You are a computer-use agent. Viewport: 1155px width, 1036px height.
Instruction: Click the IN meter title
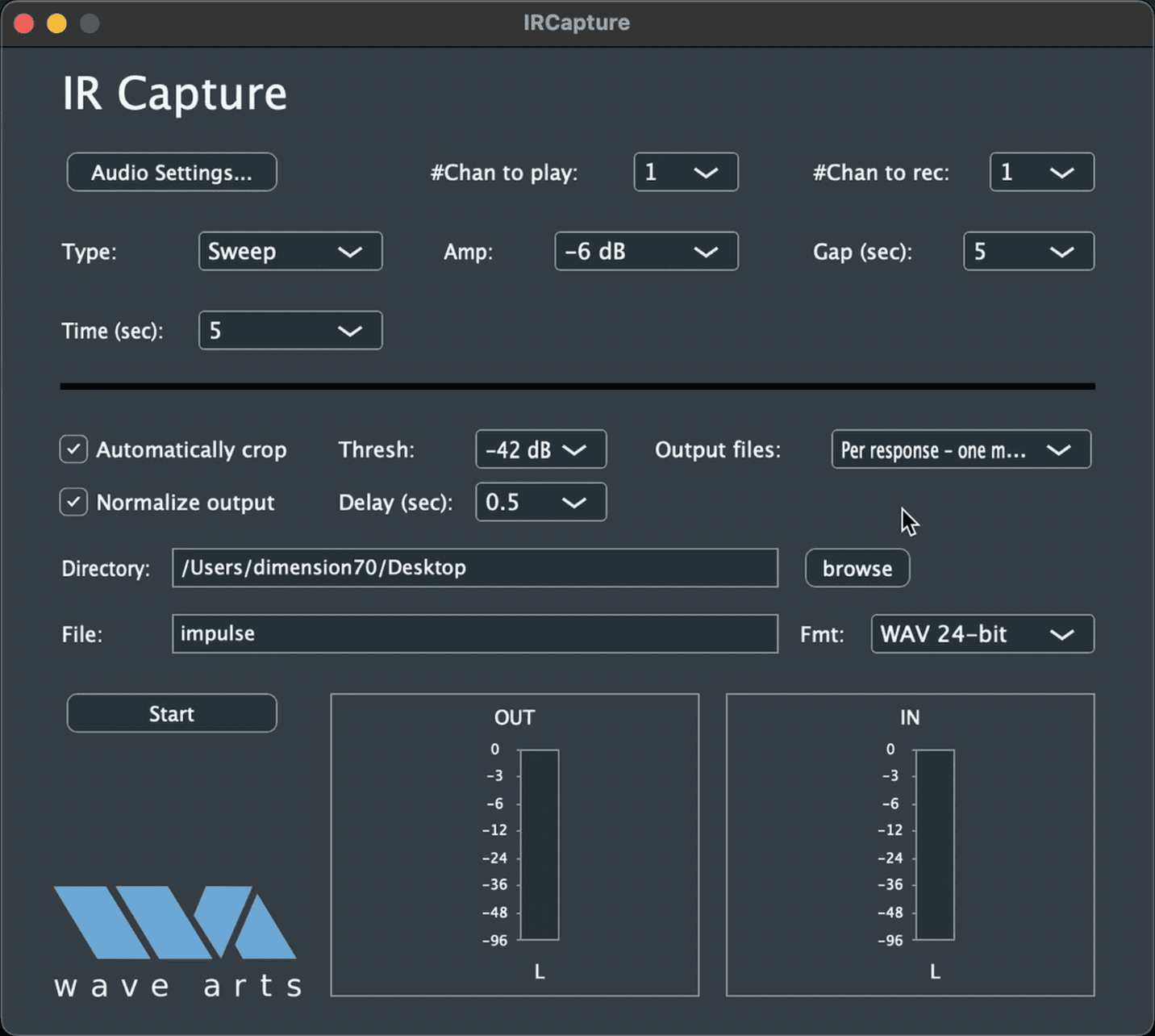910,717
